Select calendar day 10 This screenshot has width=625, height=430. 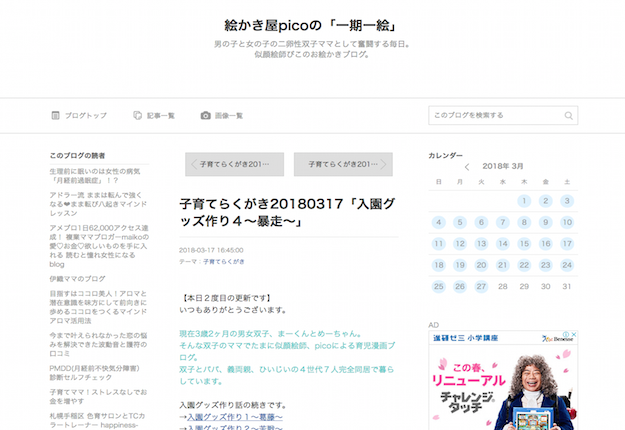tap(567, 222)
